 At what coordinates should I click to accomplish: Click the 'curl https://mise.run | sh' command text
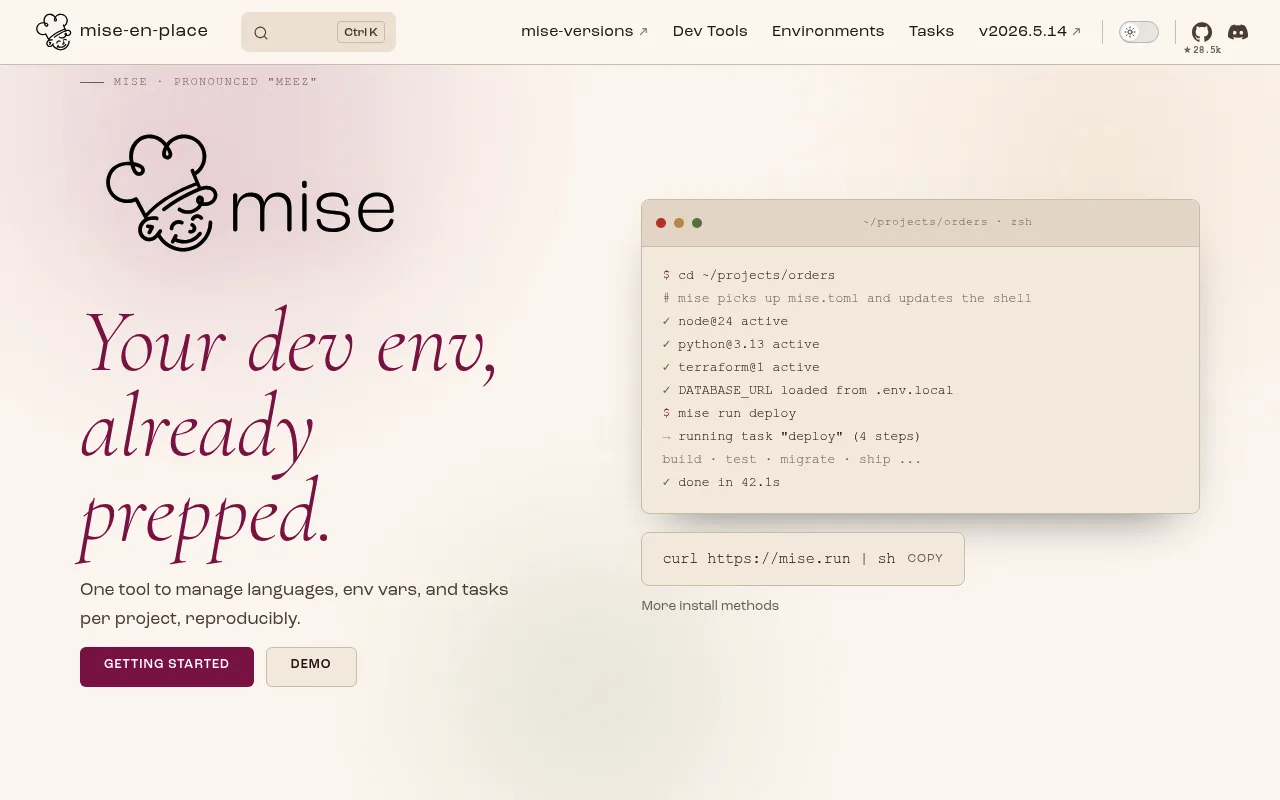779,559
